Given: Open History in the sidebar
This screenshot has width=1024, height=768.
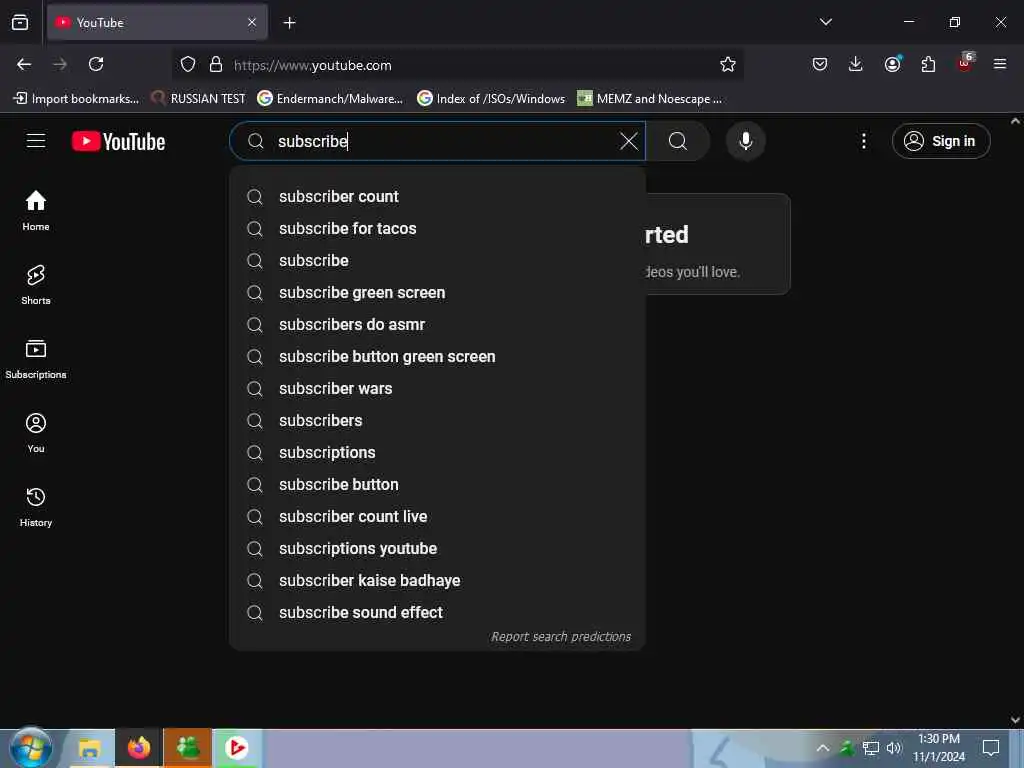Looking at the screenshot, I should 36,507.
